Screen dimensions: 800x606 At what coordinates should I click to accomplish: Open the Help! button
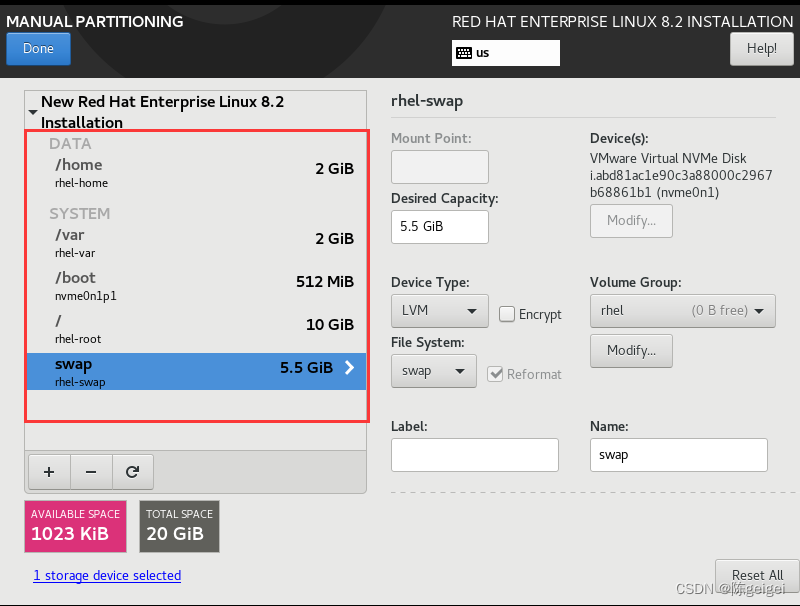pyautogui.click(x=762, y=48)
